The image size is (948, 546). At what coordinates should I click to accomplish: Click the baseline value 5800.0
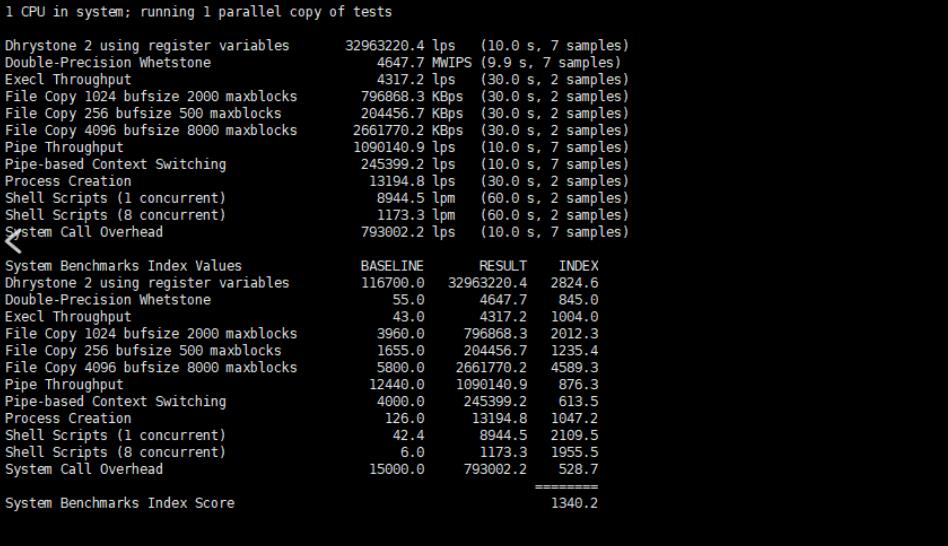pos(400,368)
